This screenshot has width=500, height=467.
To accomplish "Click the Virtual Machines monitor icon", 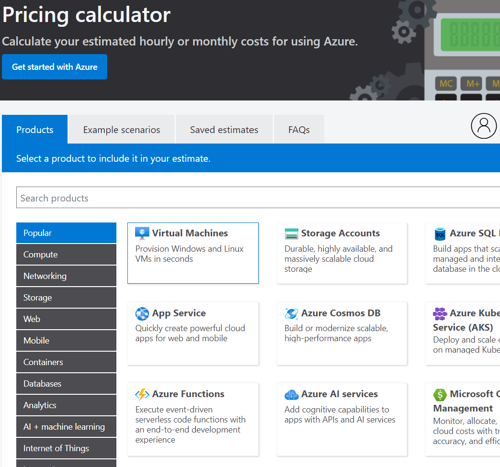I will coord(142,233).
